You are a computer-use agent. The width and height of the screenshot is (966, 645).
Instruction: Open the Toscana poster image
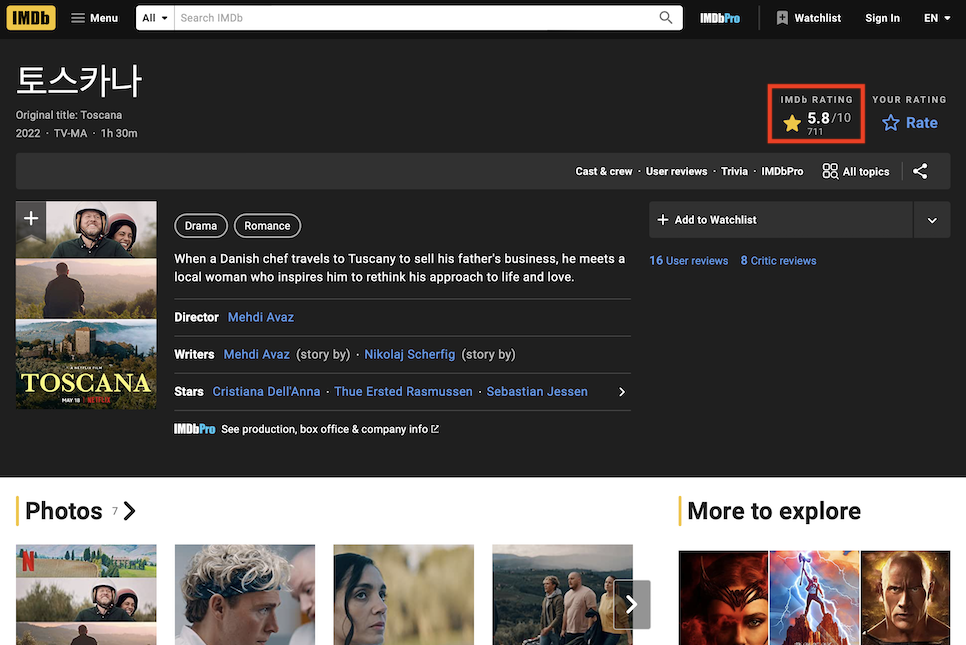tap(86, 305)
